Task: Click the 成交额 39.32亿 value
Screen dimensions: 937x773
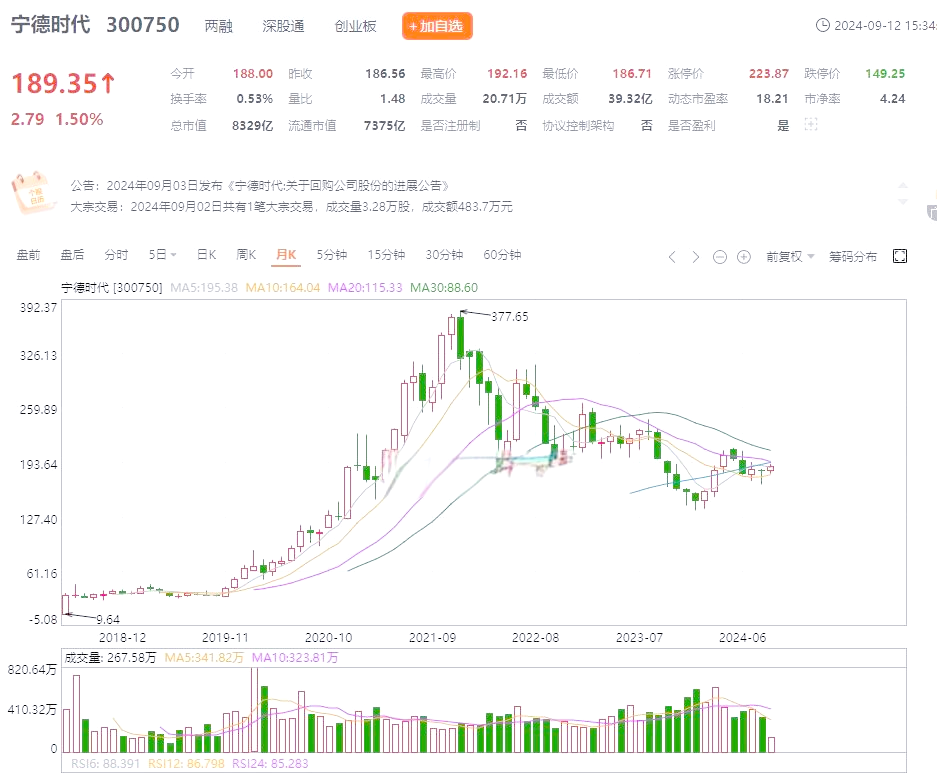Action: click(x=630, y=99)
